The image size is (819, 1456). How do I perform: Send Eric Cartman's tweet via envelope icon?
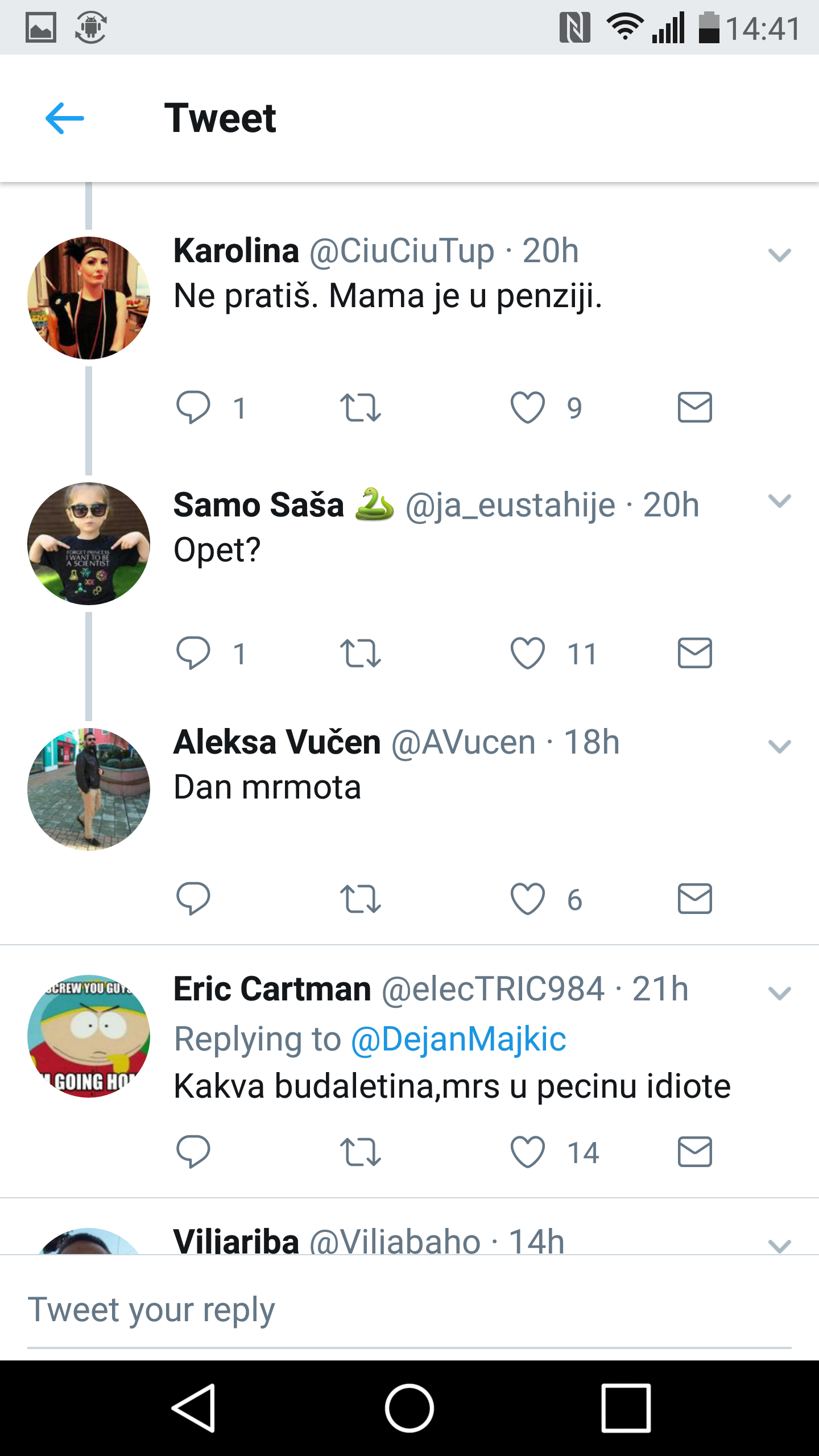(x=695, y=1152)
